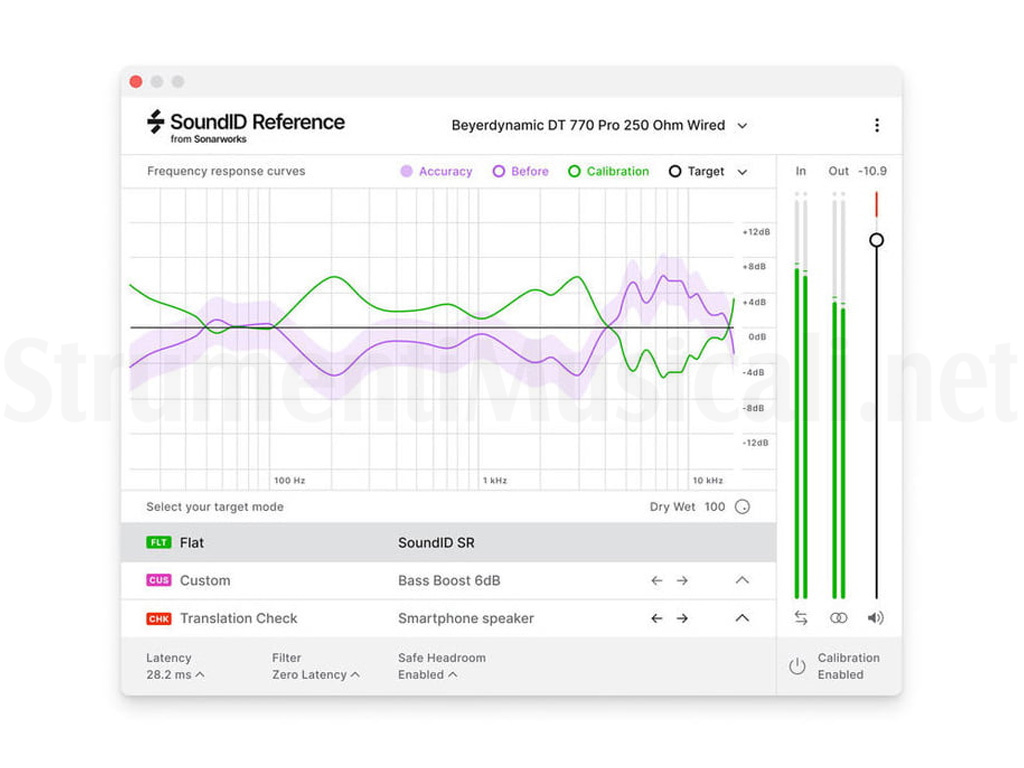This screenshot has width=1024, height=768.
Task: Go to next Custom preset arrow
Action: point(682,581)
